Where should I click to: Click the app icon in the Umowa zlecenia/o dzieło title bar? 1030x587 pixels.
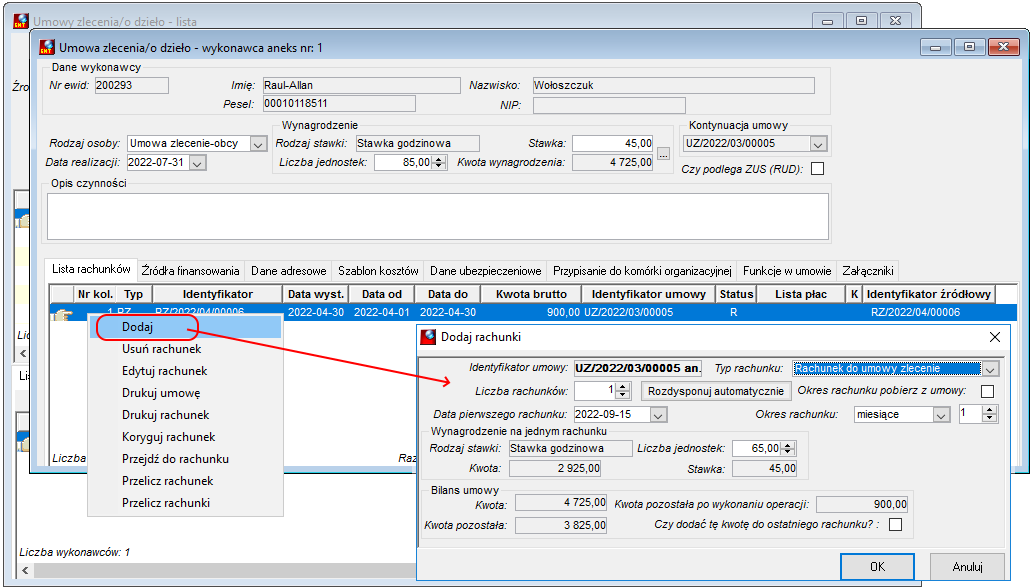[x=47, y=47]
